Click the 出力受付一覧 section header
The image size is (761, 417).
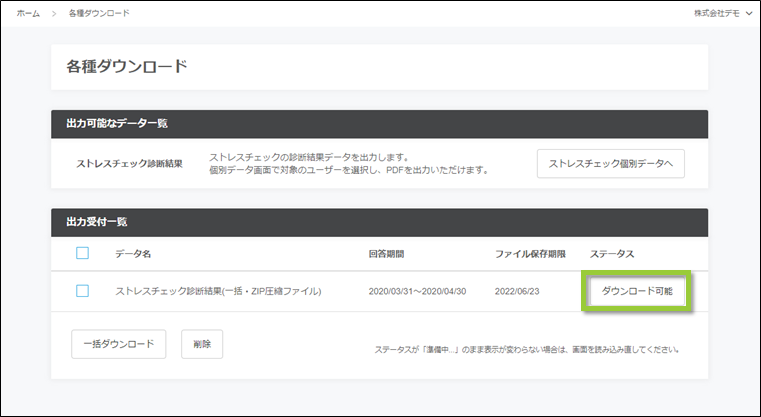(96, 221)
